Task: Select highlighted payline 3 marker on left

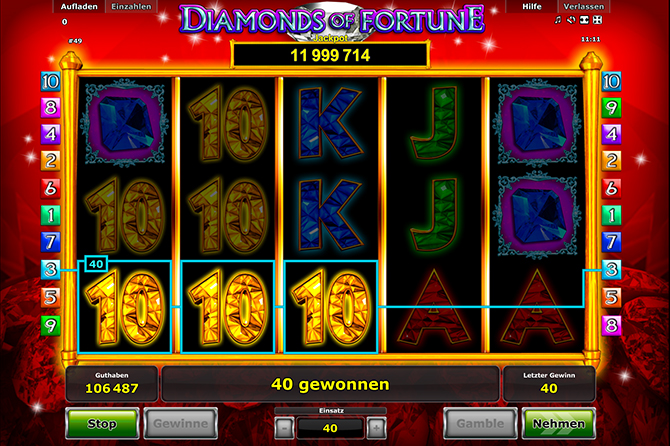Action: pos(50,270)
